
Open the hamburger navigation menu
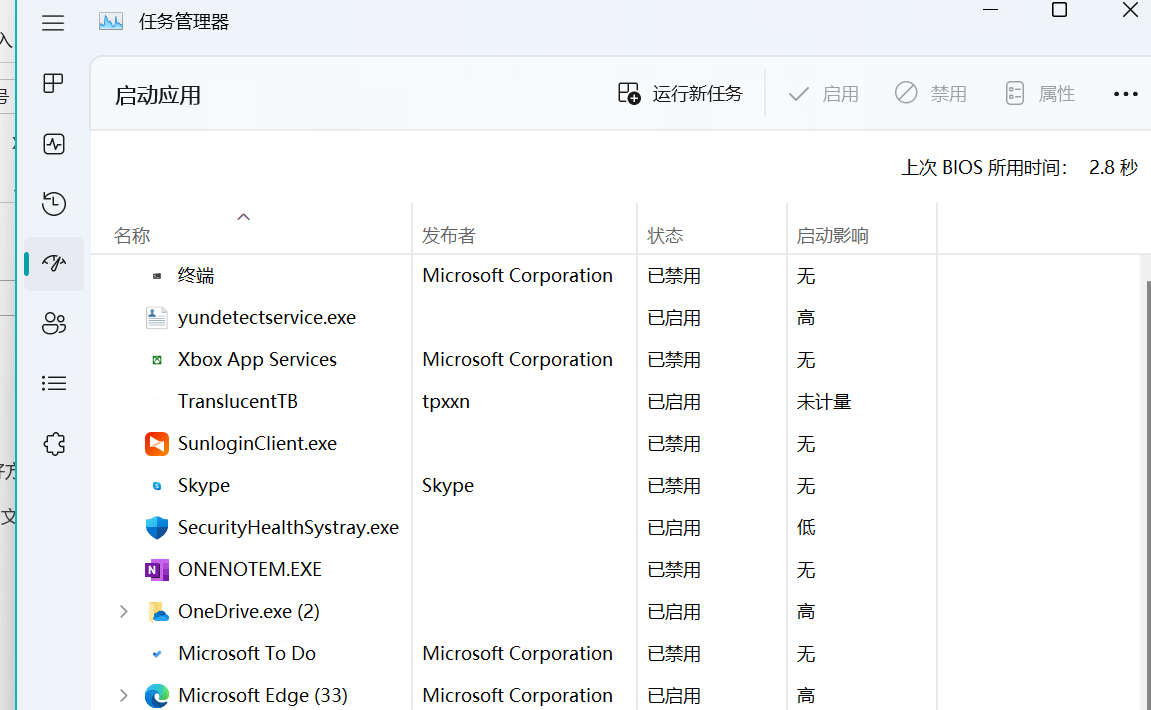pos(53,23)
